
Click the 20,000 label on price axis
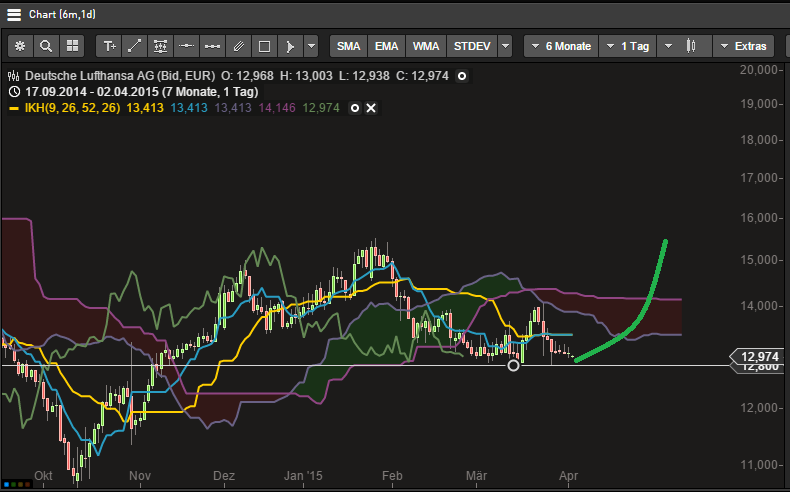pyautogui.click(x=759, y=70)
